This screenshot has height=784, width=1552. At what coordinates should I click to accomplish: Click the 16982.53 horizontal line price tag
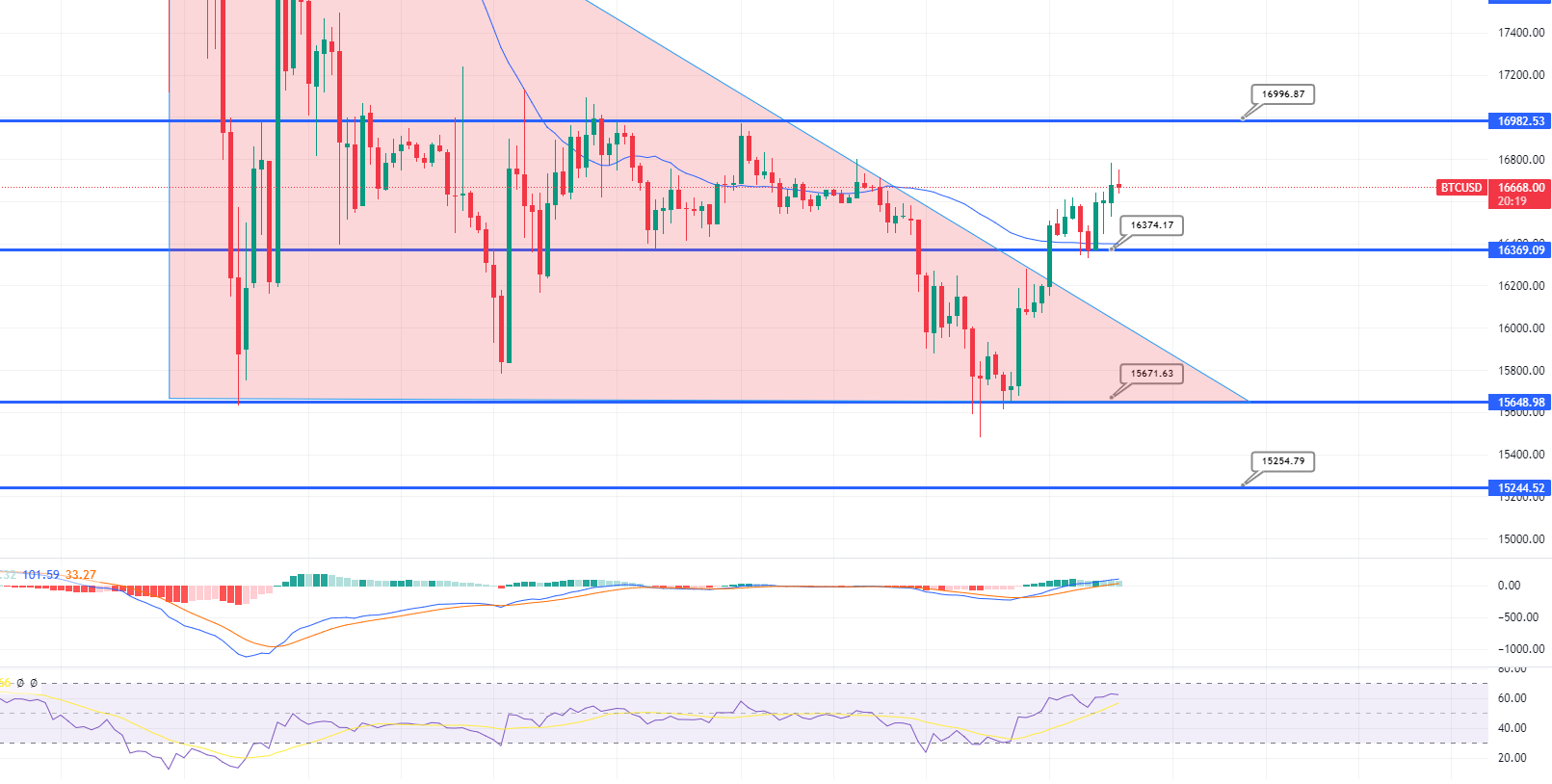1520,121
